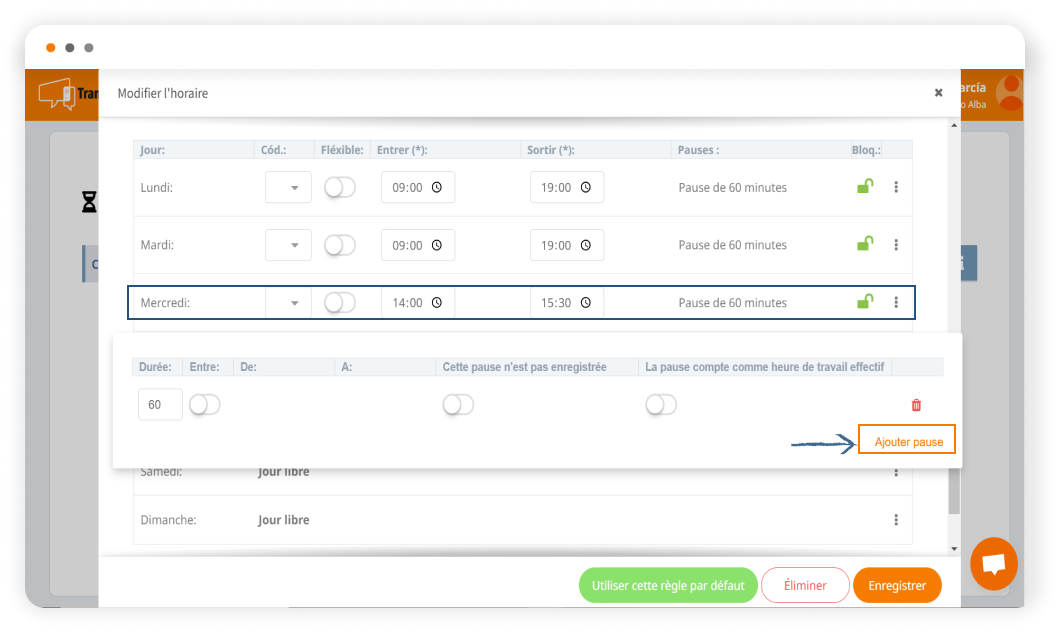Open the code dropdown for Mercredi

click(288, 303)
